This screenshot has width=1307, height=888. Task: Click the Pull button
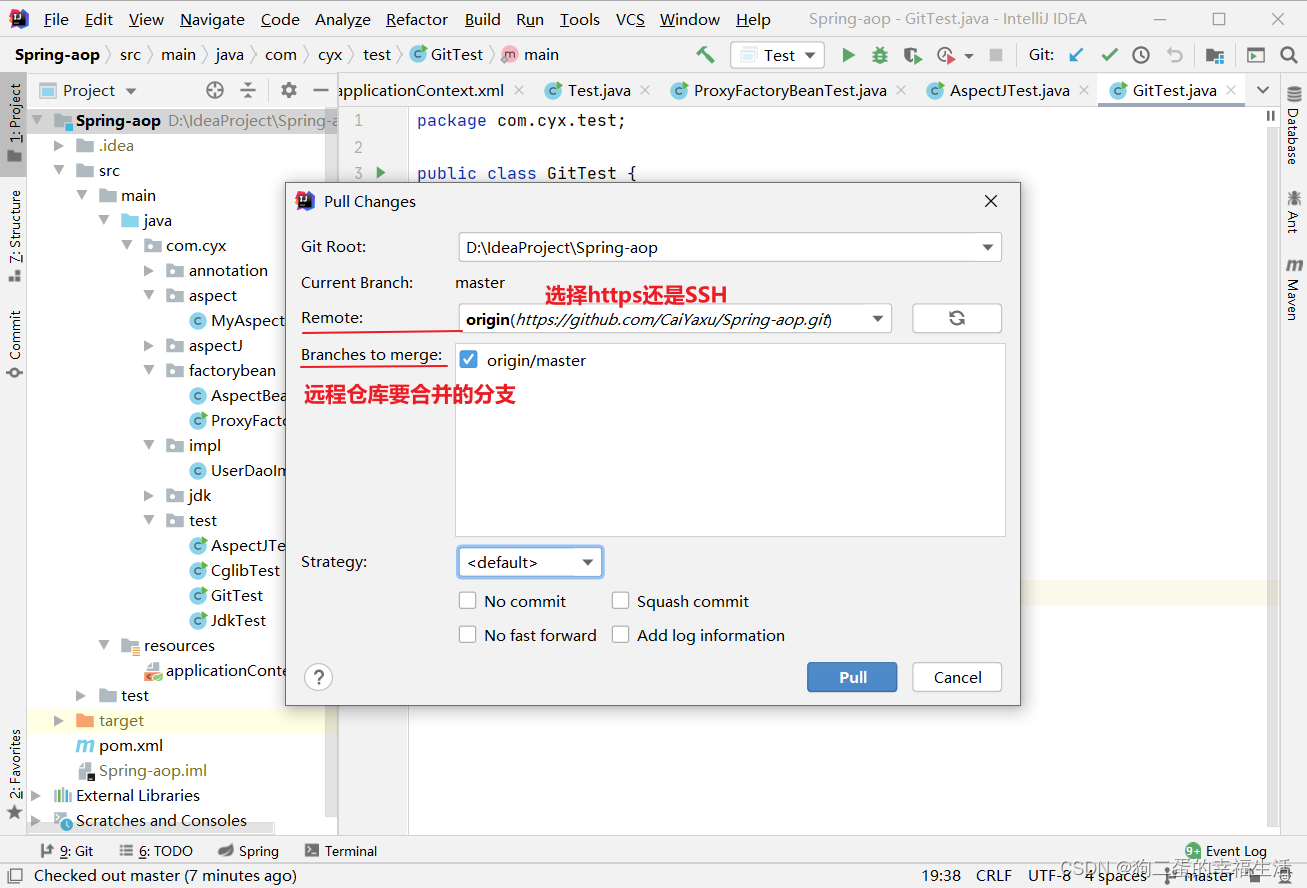click(x=853, y=677)
